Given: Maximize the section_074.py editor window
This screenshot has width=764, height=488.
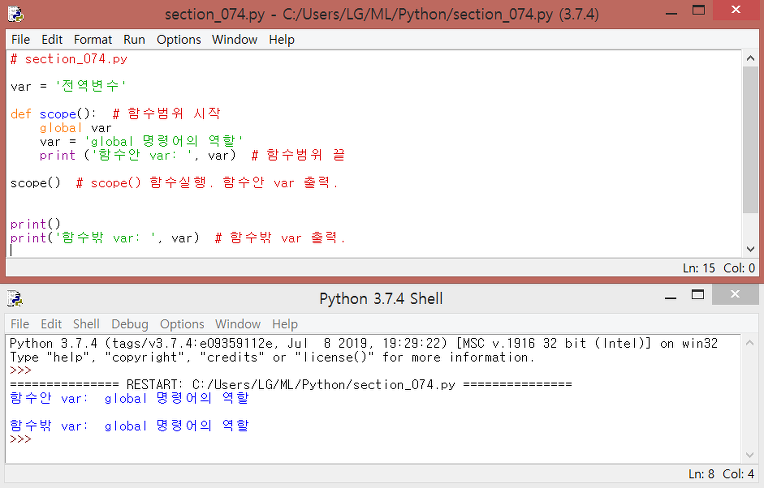Looking at the screenshot, I should (699, 10).
